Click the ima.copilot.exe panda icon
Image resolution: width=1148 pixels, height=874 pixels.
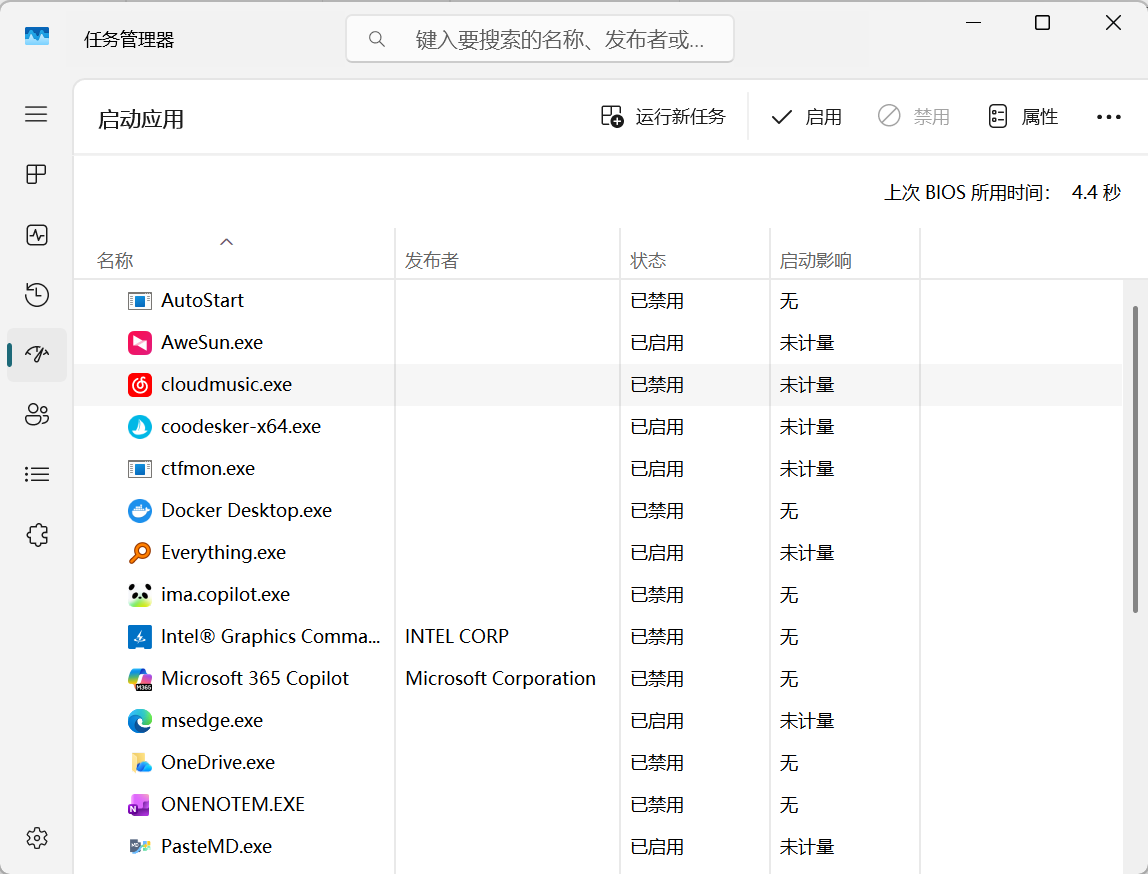(140, 594)
